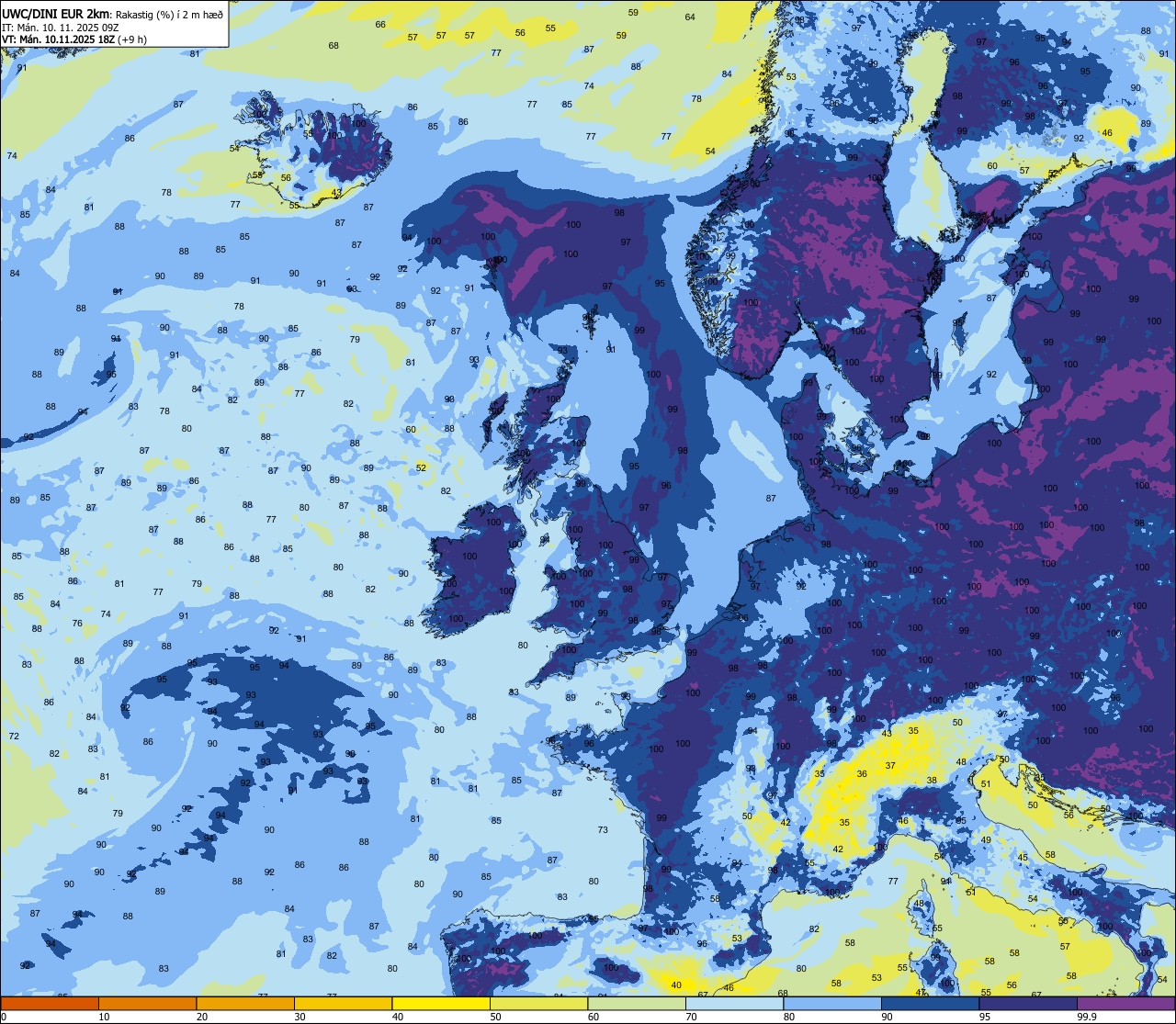
Task: Click the title 'UWC/DINI EUR 2km' header text
Action: [54, 12]
